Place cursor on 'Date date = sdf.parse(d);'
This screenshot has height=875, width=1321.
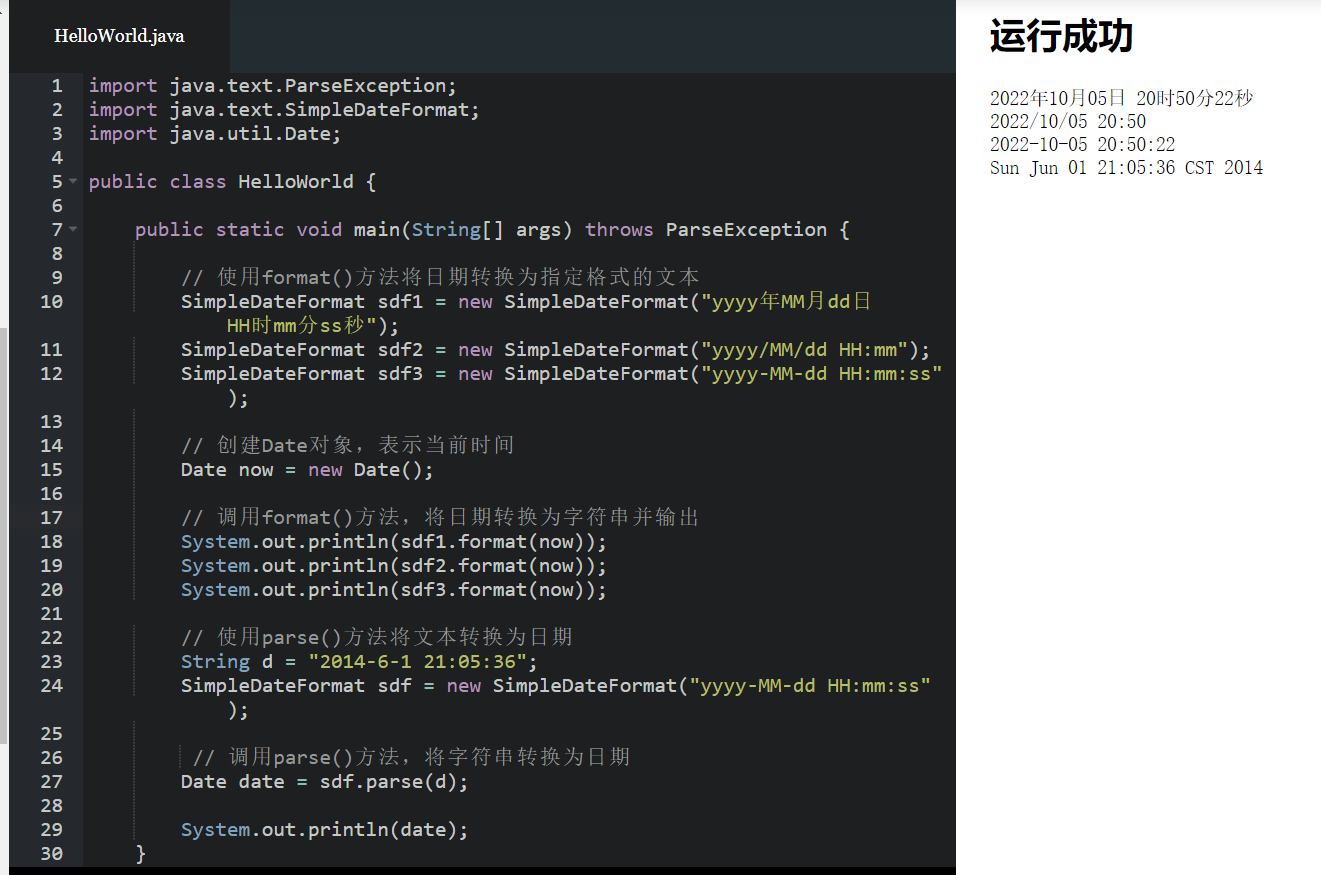(x=324, y=782)
